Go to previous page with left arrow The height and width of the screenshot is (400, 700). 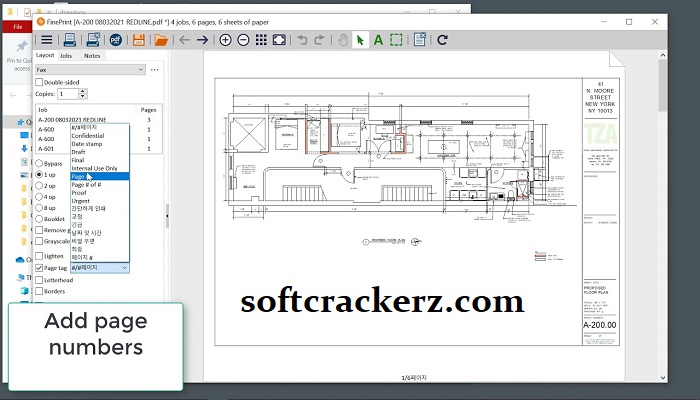point(184,40)
